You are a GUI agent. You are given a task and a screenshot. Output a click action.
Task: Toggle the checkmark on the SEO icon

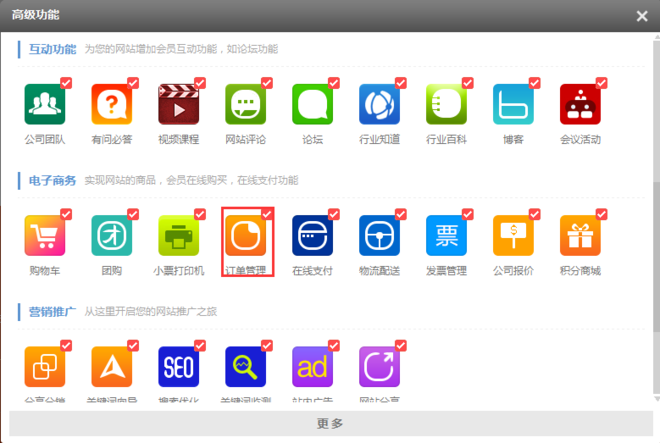200,346
